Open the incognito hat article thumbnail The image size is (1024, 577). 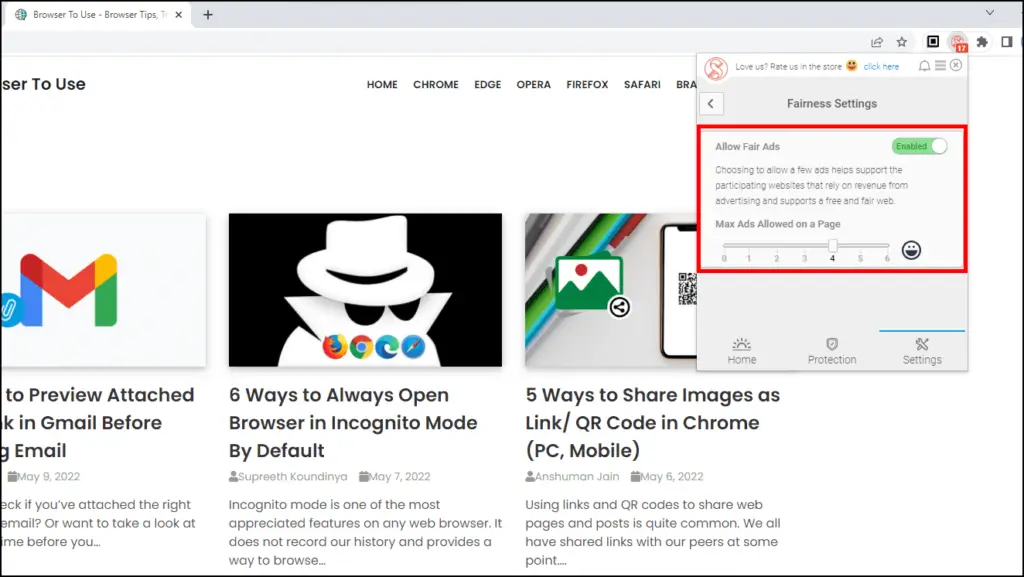(x=365, y=290)
